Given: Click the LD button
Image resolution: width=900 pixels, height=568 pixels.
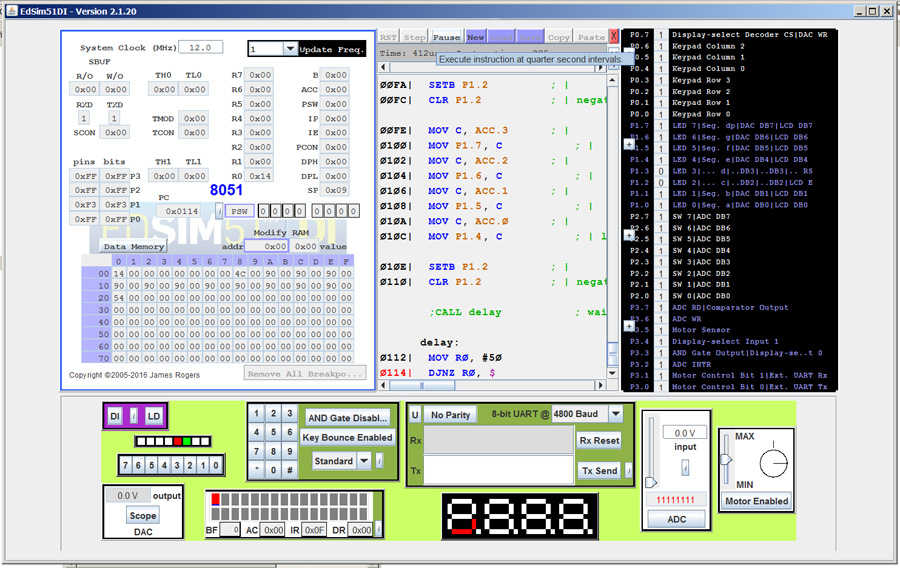Looking at the screenshot, I should pos(153,416).
